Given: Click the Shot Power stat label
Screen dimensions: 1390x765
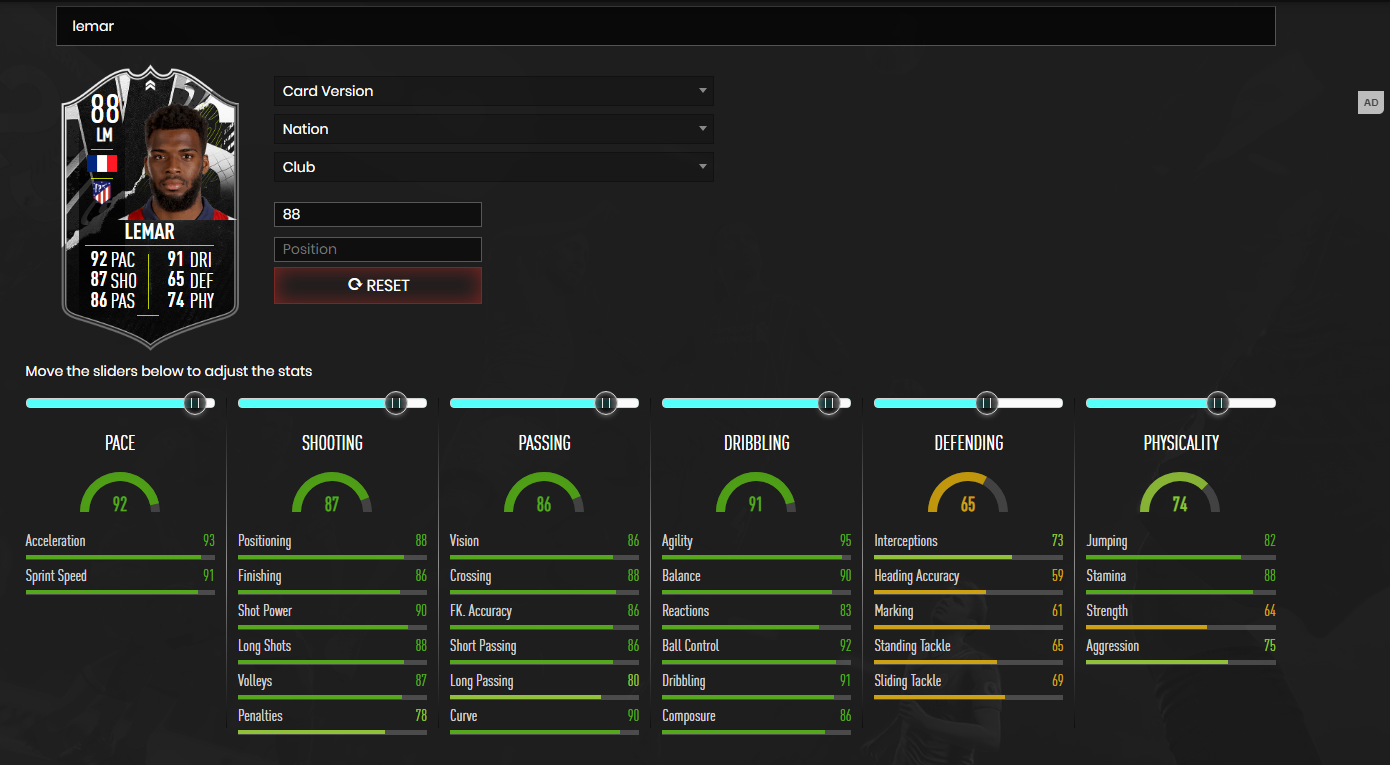Looking at the screenshot, I should point(265,611).
